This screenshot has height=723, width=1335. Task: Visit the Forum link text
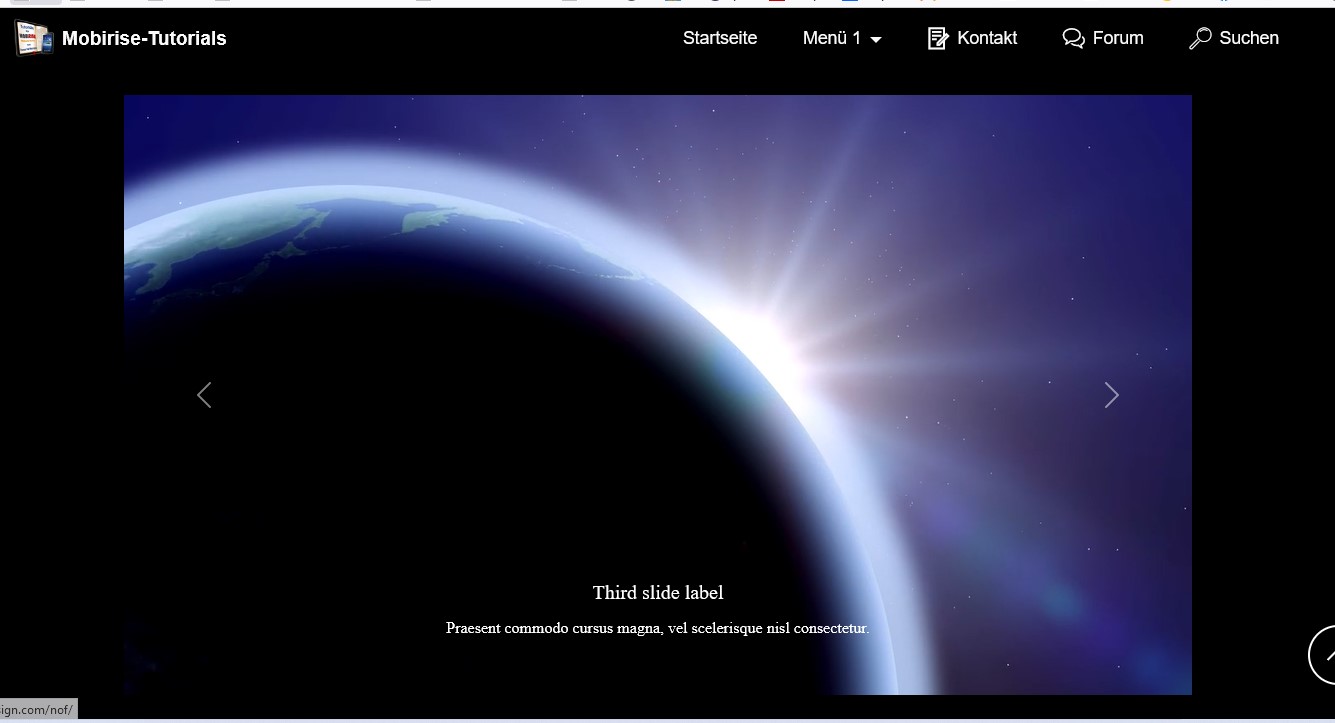click(1117, 38)
